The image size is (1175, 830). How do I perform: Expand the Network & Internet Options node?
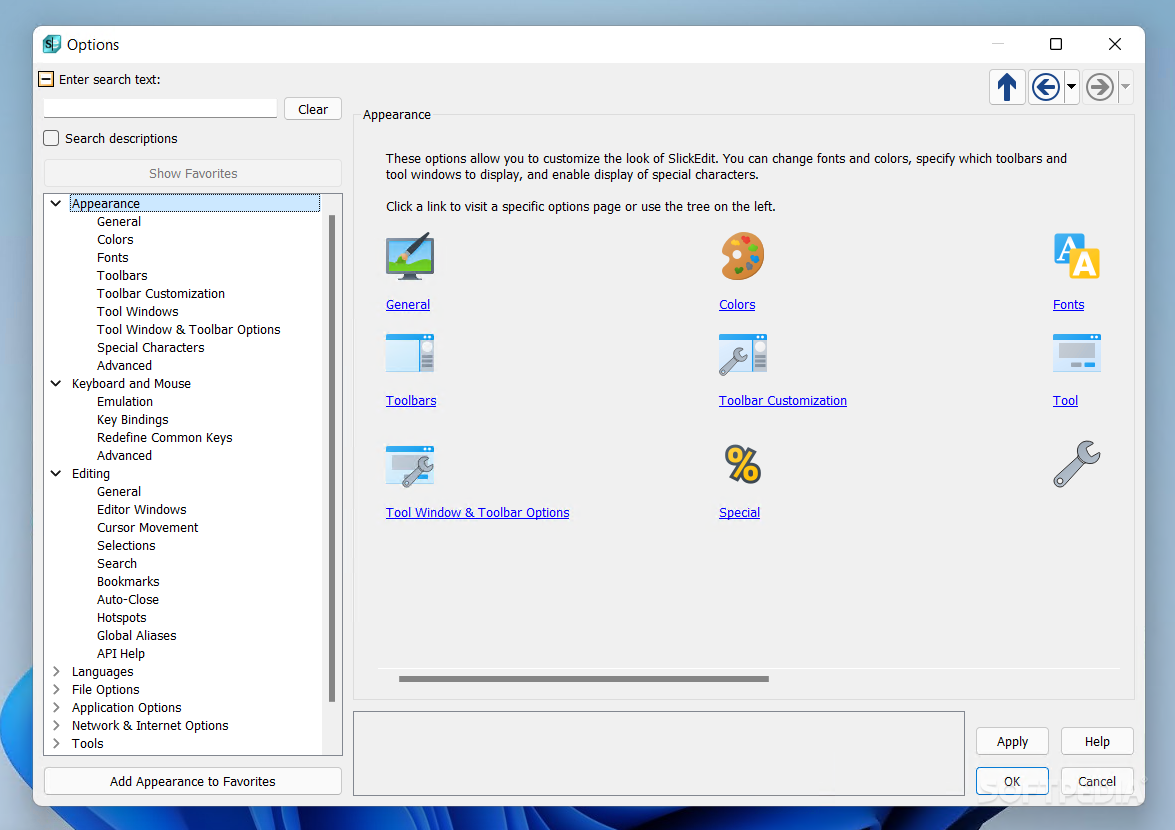56,725
